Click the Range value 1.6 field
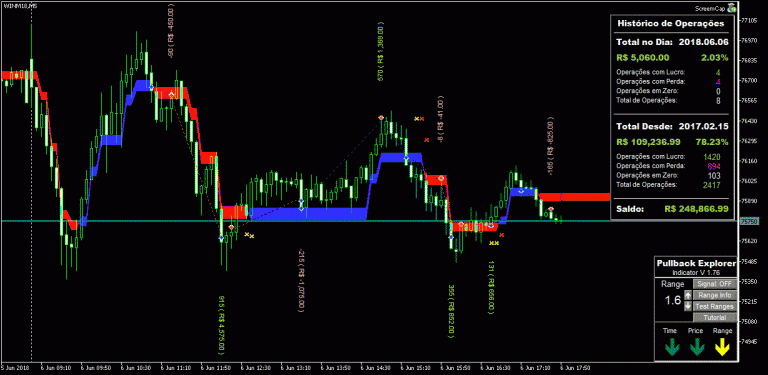 tap(672, 301)
